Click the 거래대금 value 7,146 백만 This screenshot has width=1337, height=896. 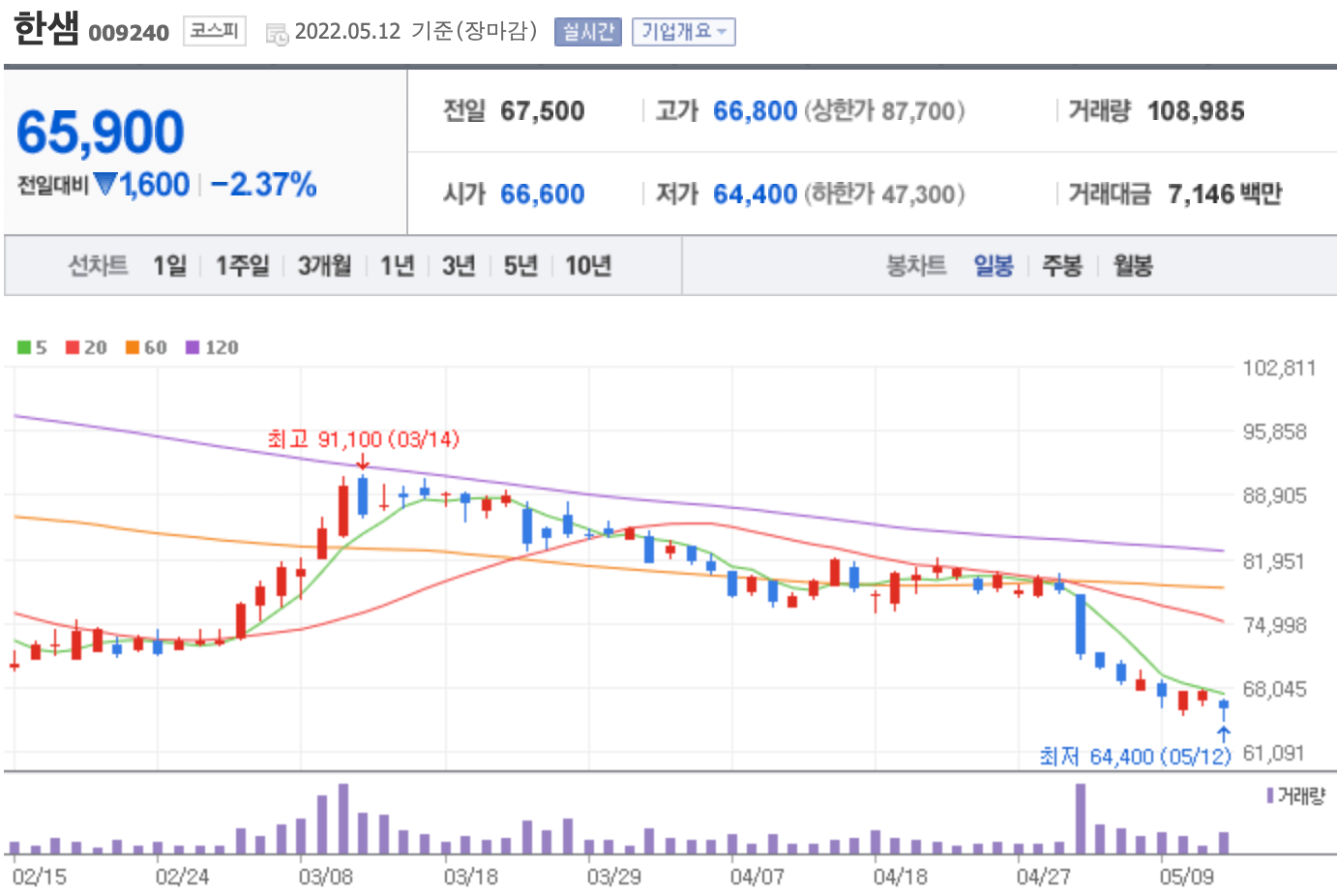point(1225,194)
